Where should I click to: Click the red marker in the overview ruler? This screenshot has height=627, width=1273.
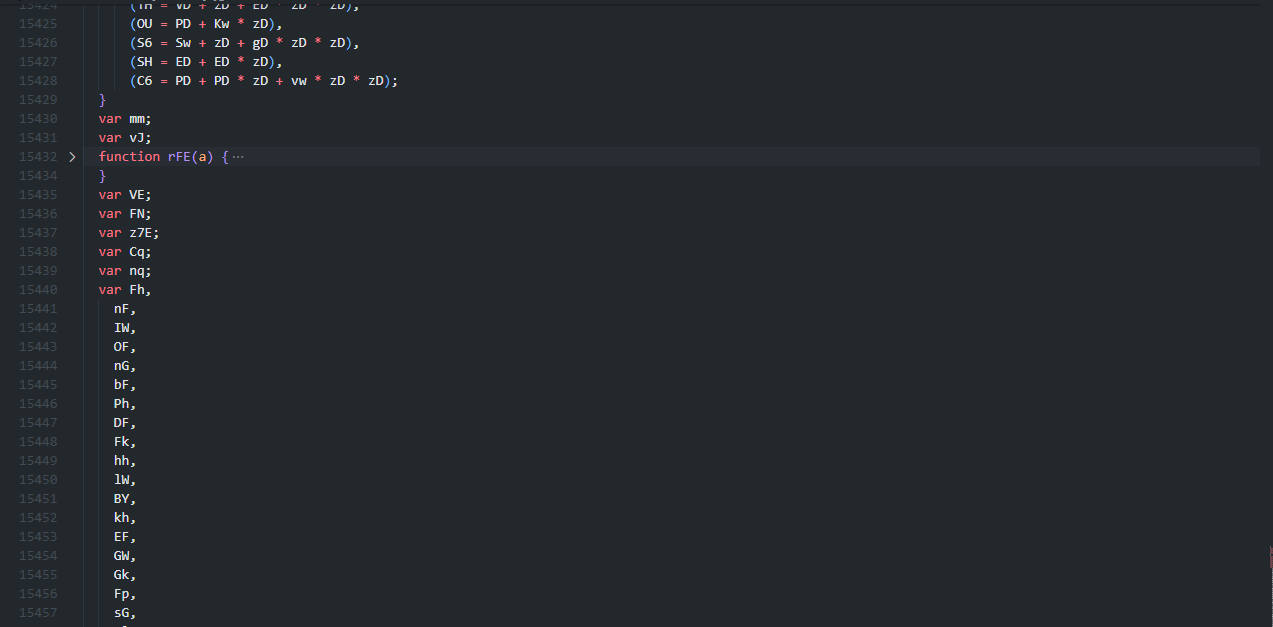[1270, 556]
